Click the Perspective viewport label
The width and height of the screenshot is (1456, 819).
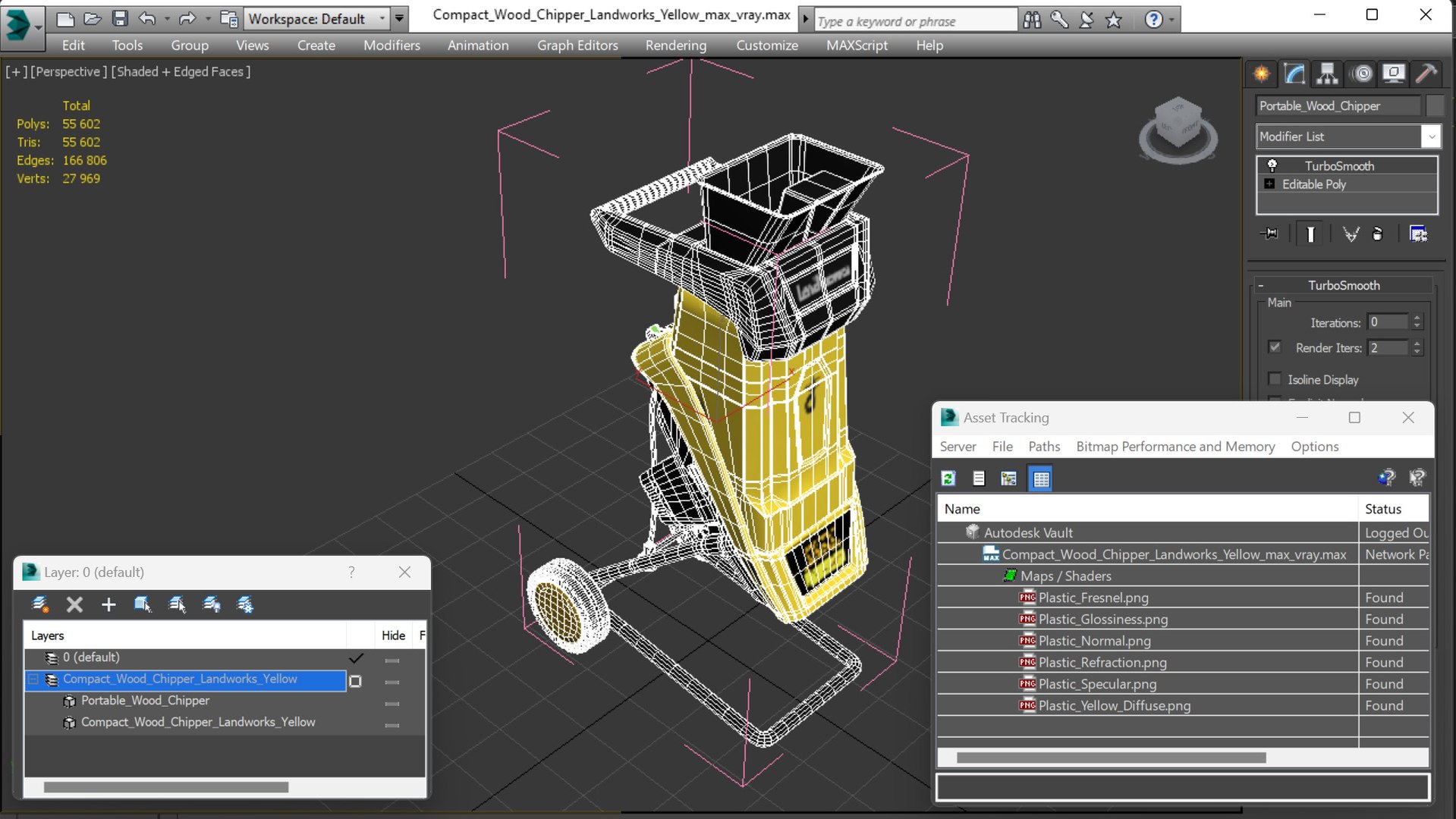[x=68, y=71]
